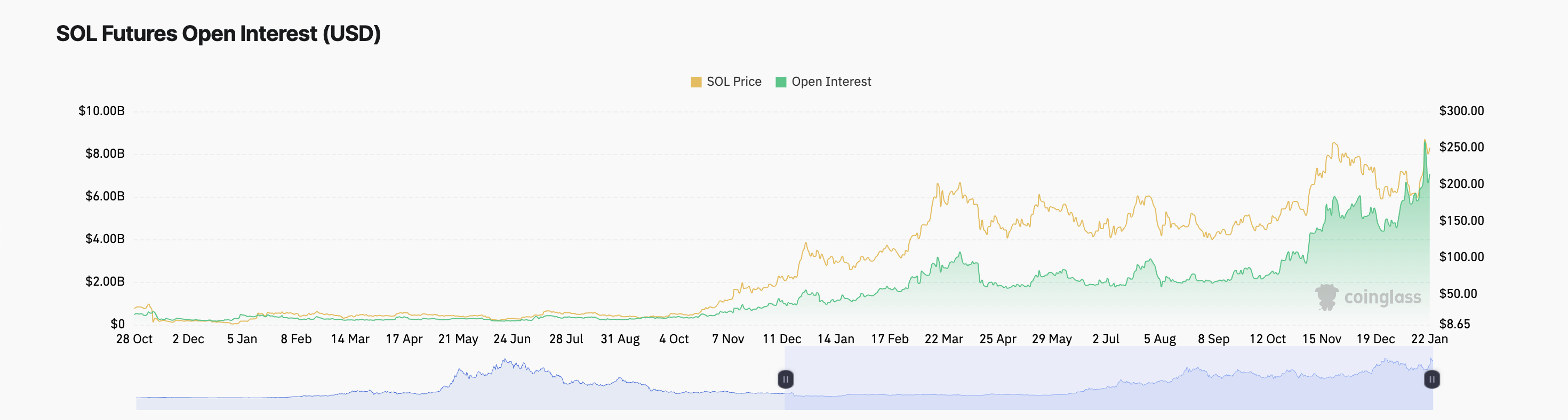Click the 5 Aug date label
The width and height of the screenshot is (1568, 420).
pyautogui.click(x=1159, y=339)
